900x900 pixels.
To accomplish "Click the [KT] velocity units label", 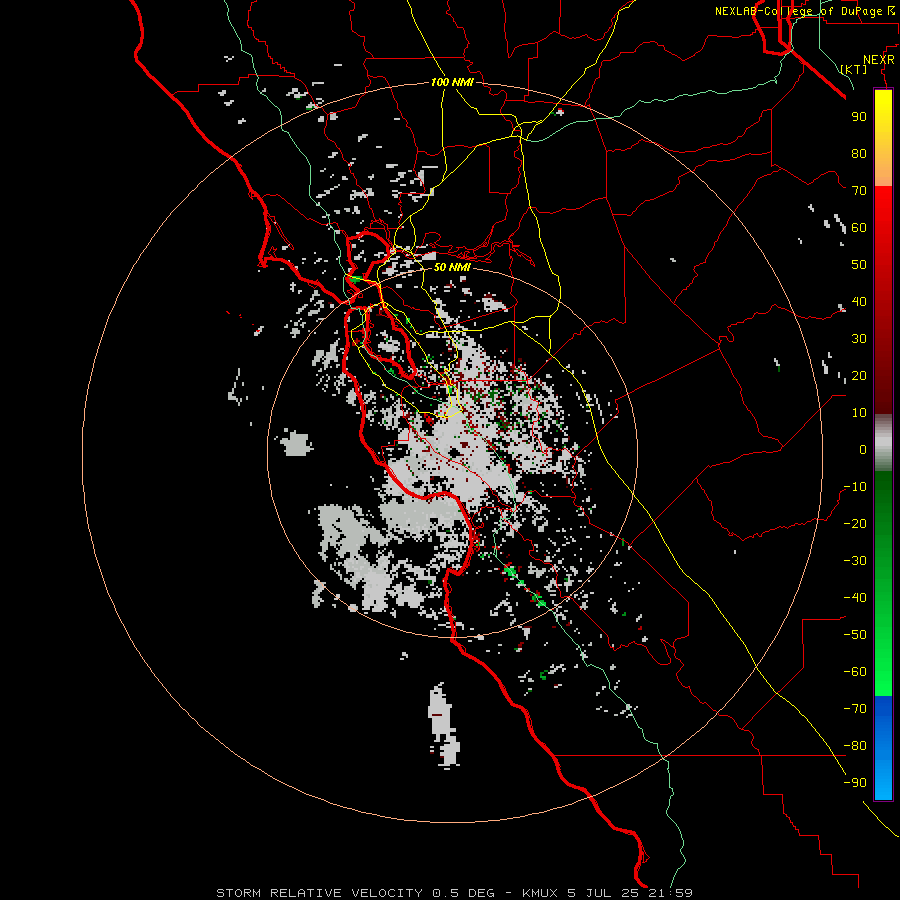I will point(854,69).
